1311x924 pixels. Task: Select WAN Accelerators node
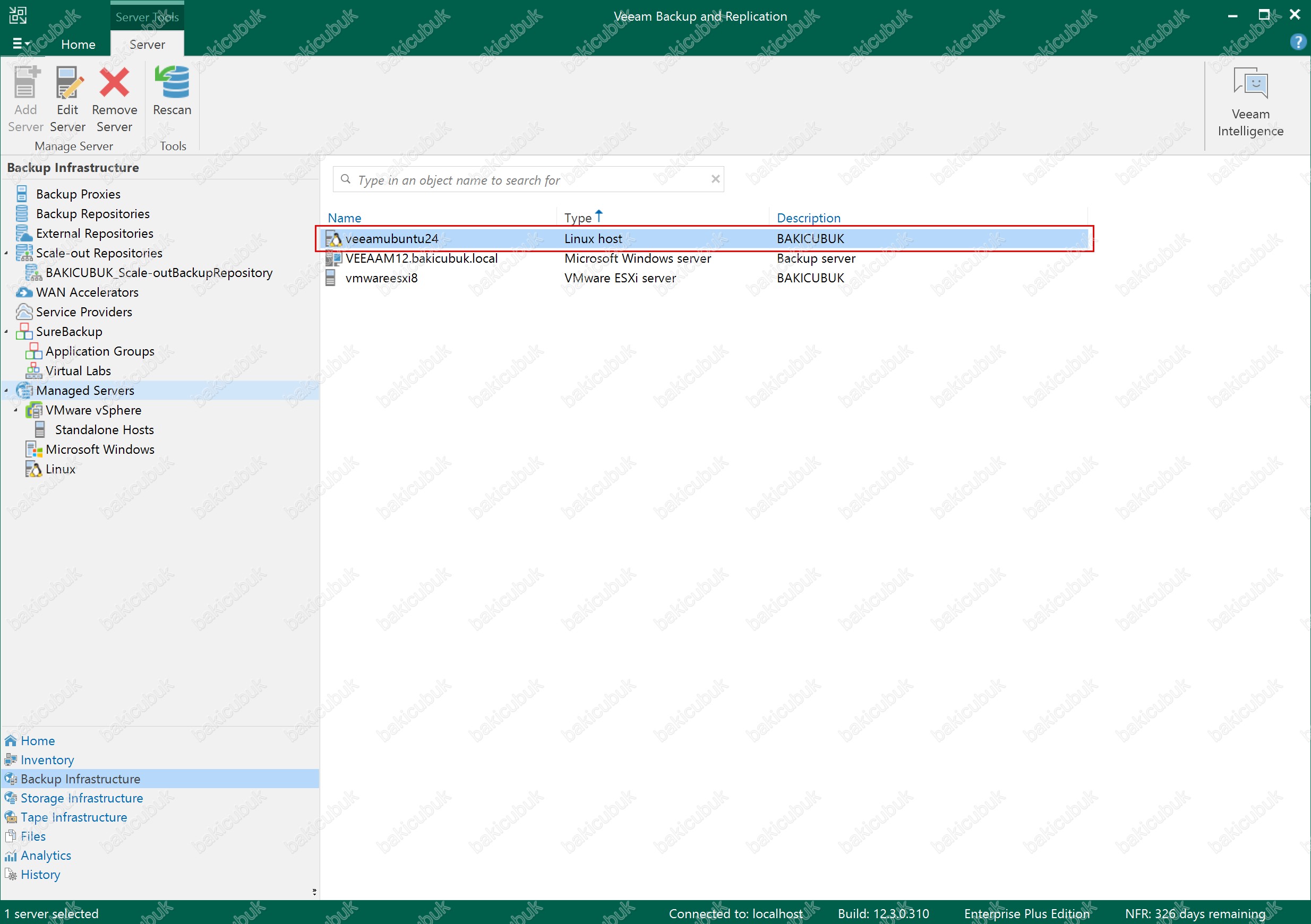click(x=87, y=292)
